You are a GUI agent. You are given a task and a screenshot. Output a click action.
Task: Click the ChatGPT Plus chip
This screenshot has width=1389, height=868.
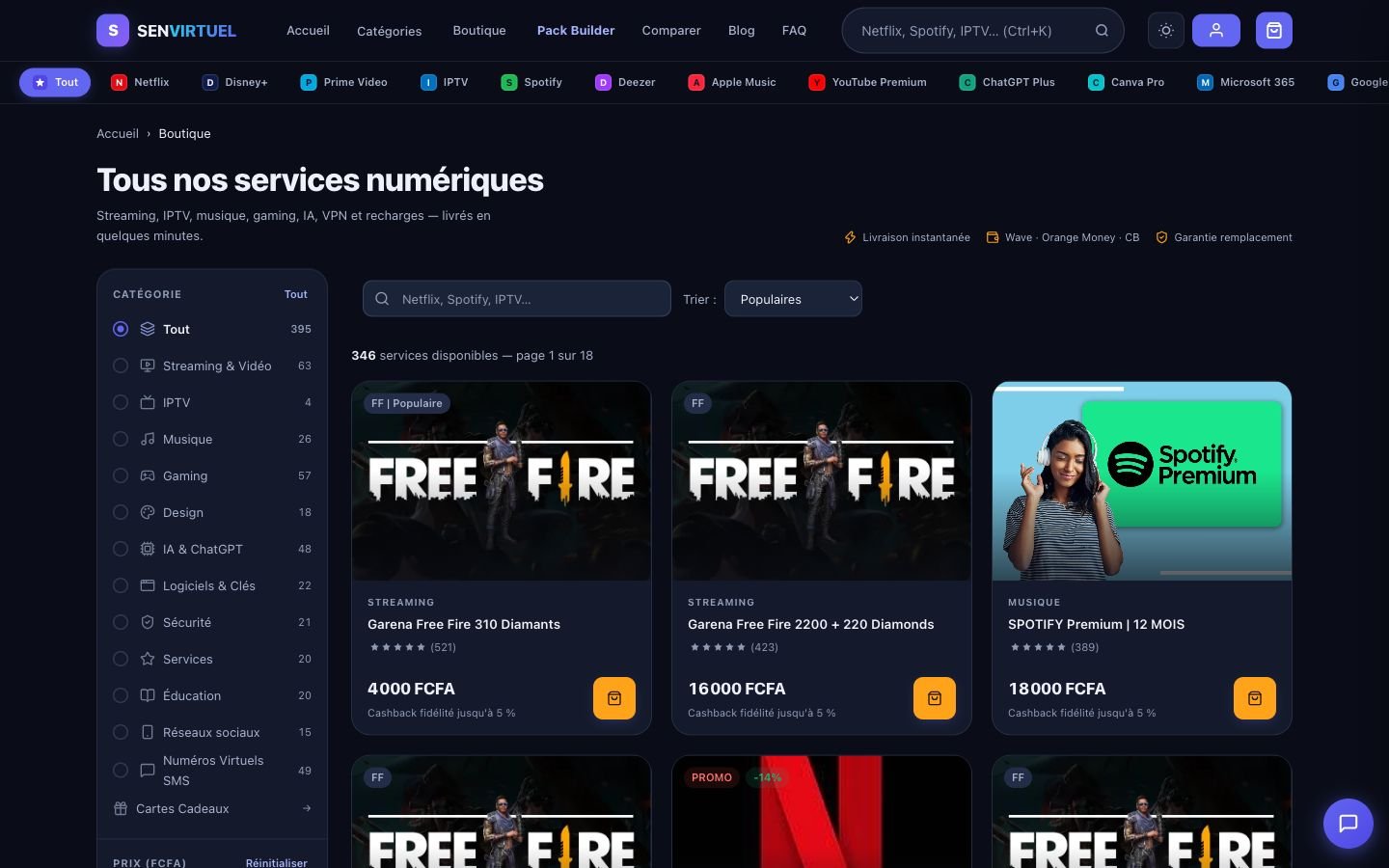pyautogui.click(x=1007, y=83)
